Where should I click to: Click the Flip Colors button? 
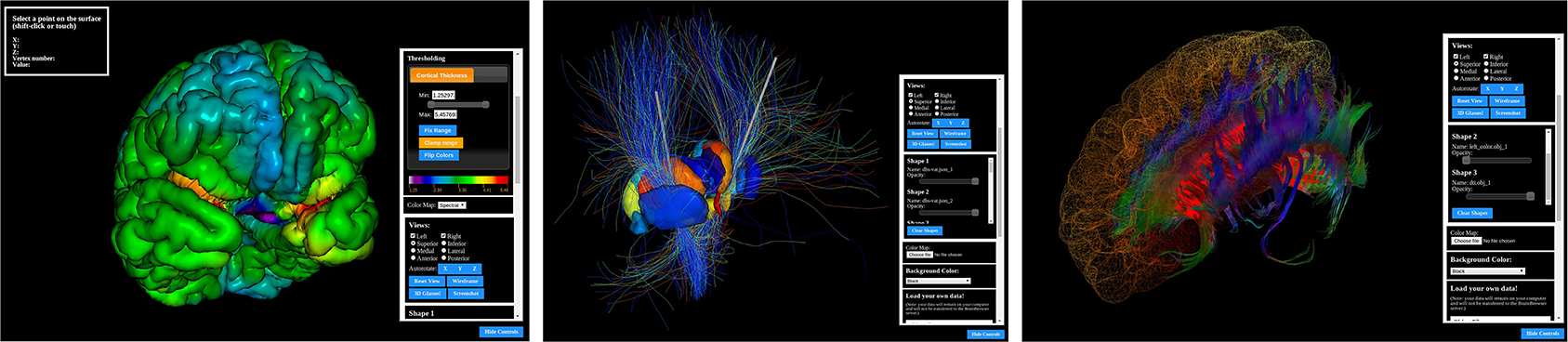click(439, 155)
